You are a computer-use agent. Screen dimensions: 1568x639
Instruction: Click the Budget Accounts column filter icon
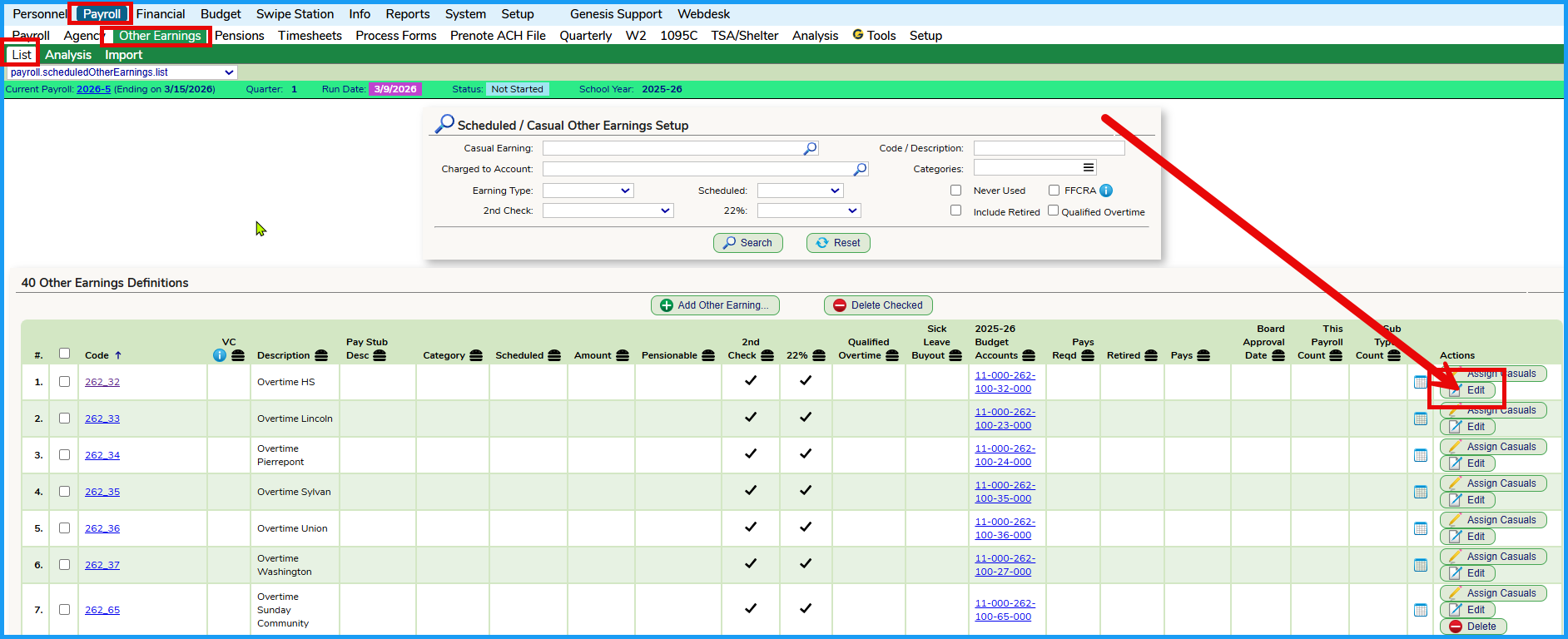pyautogui.click(x=1029, y=355)
